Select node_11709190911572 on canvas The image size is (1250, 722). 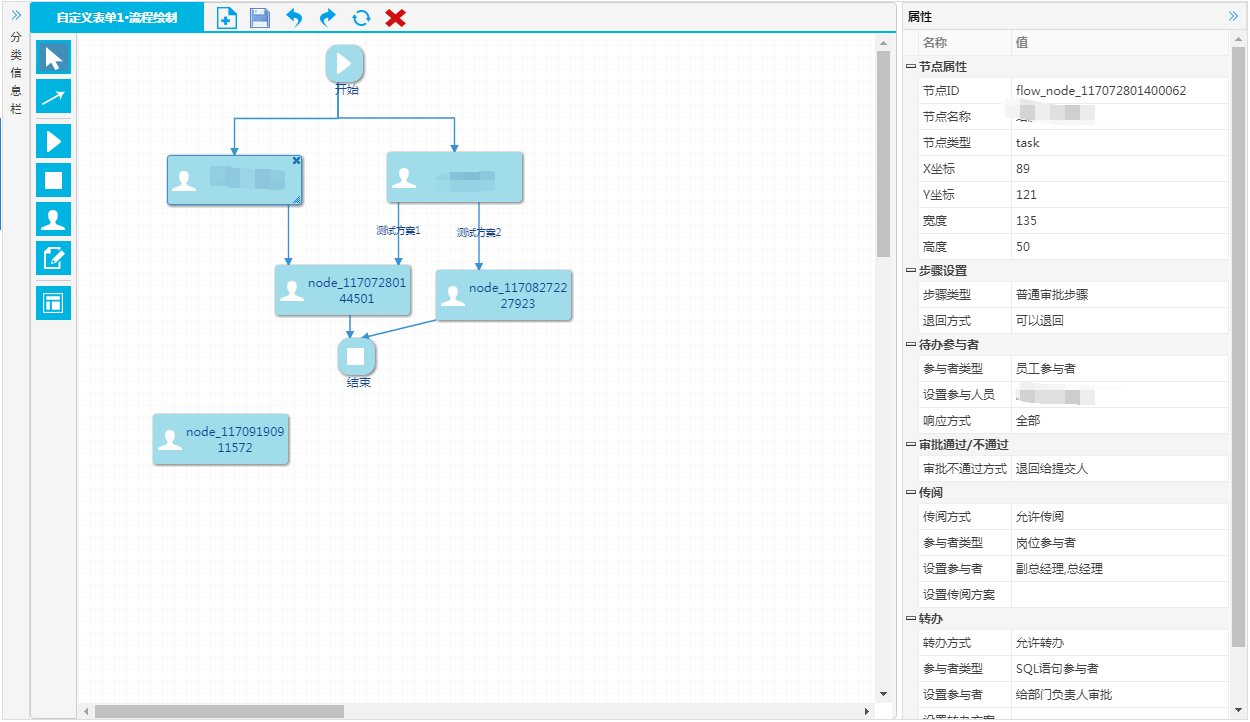[x=221, y=439]
